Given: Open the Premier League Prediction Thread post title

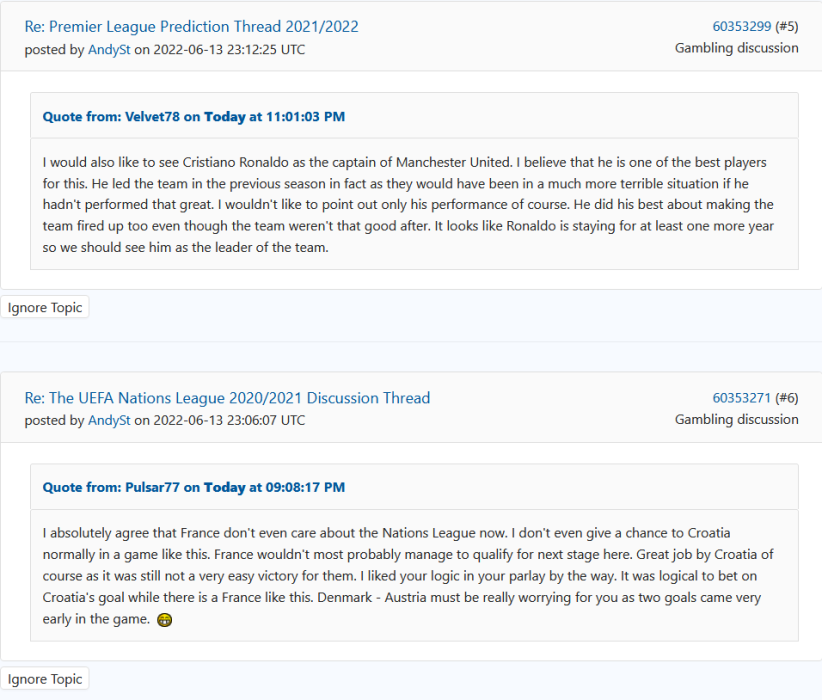Looking at the screenshot, I should pyautogui.click(x=191, y=27).
